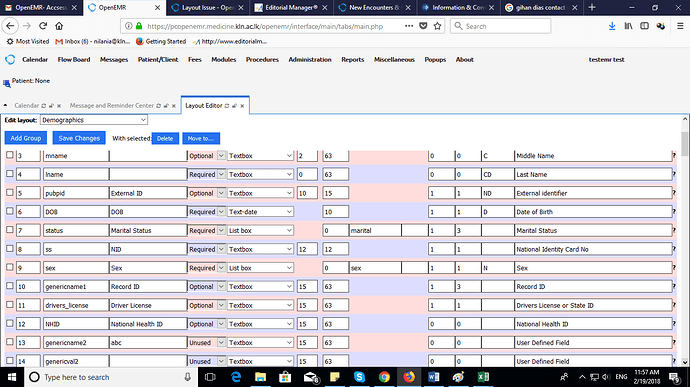Screen dimensions: 690x387
Task: Open the Firefox library icon
Action: 628,26
